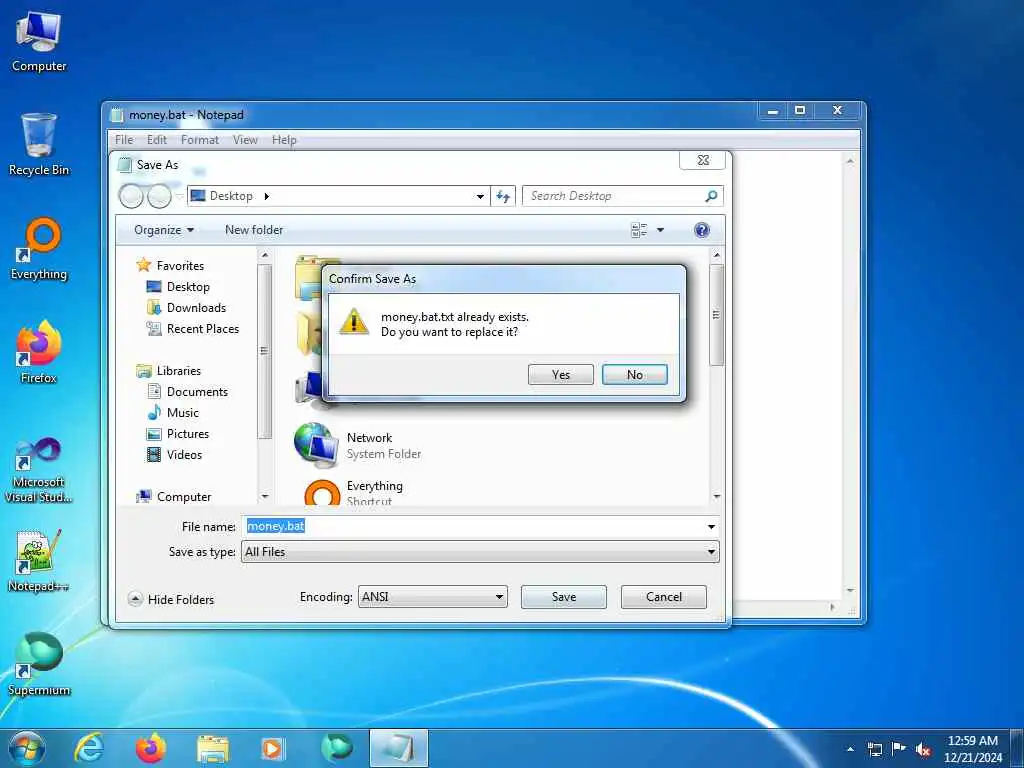Close the Save As dialog
This screenshot has height=768, width=1024.
[x=703, y=160]
